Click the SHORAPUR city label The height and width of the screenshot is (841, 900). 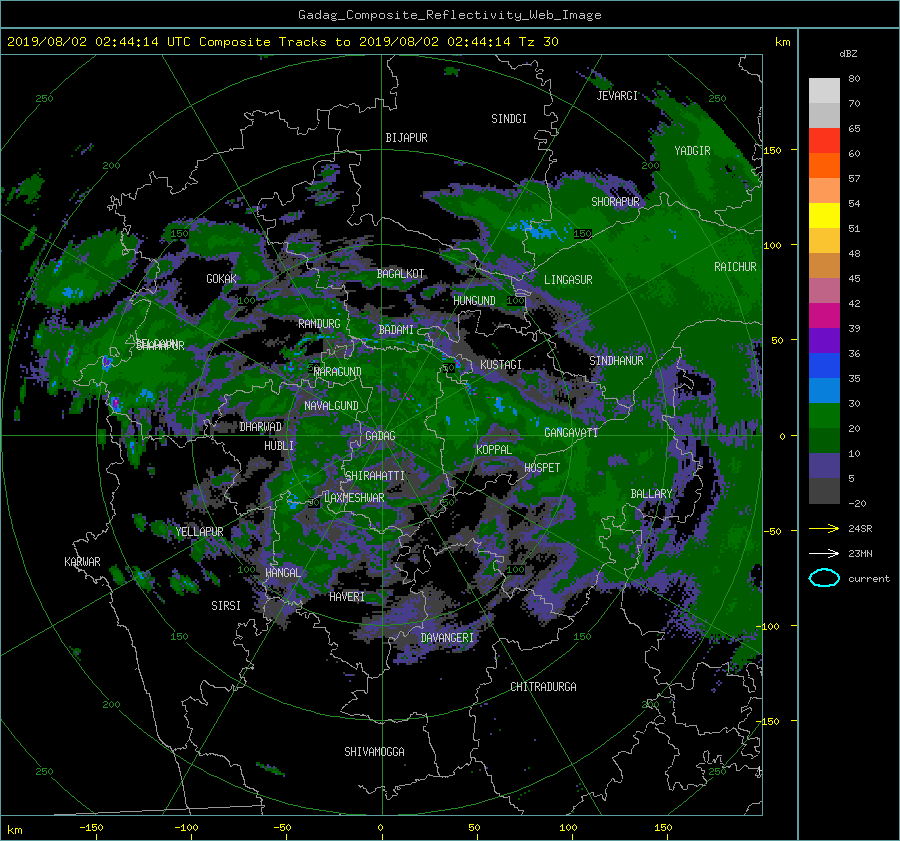click(615, 202)
